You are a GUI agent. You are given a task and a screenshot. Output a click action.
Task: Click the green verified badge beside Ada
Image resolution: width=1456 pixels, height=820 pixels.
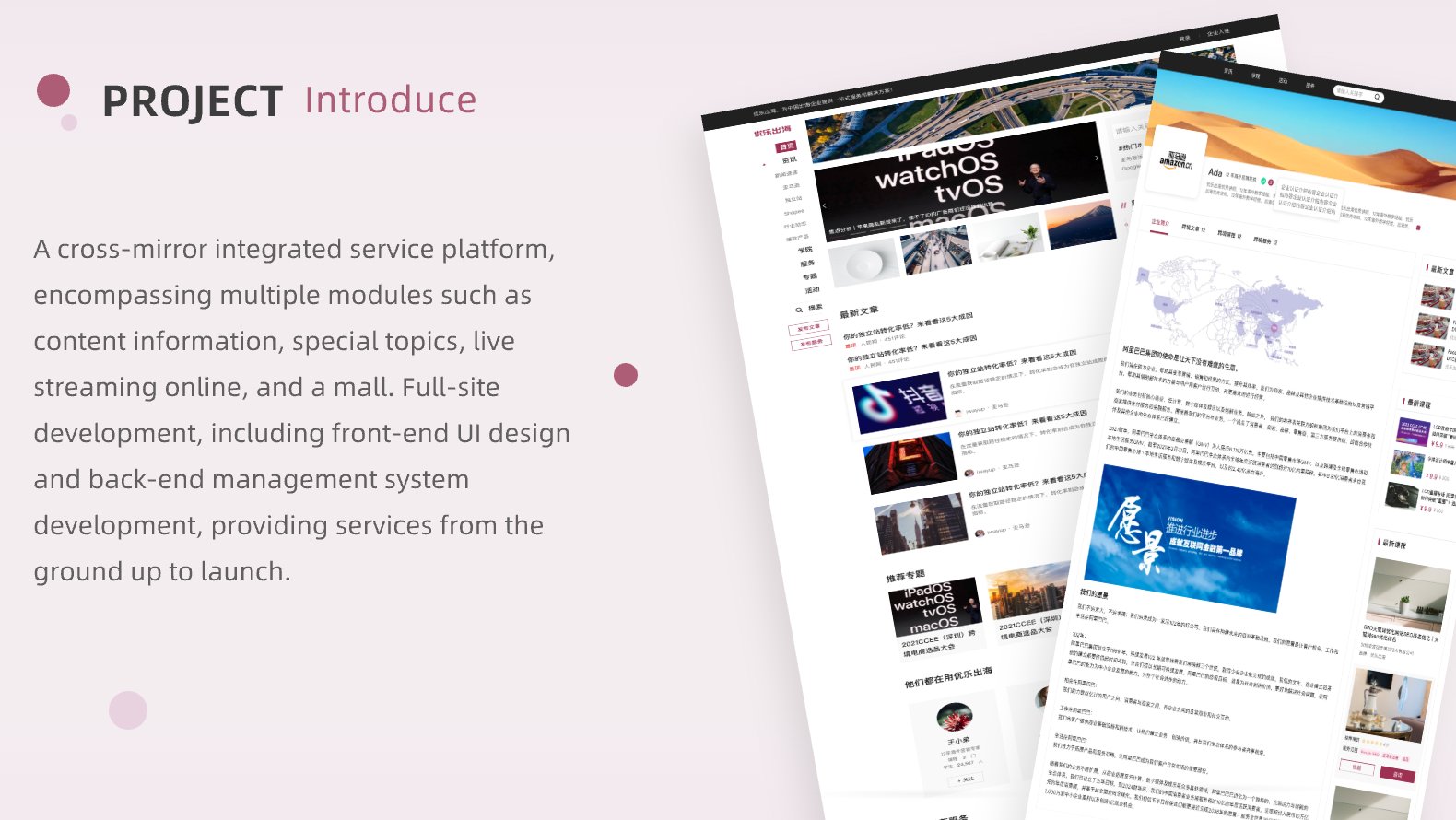pyautogui.click(x=1262, y=182)
